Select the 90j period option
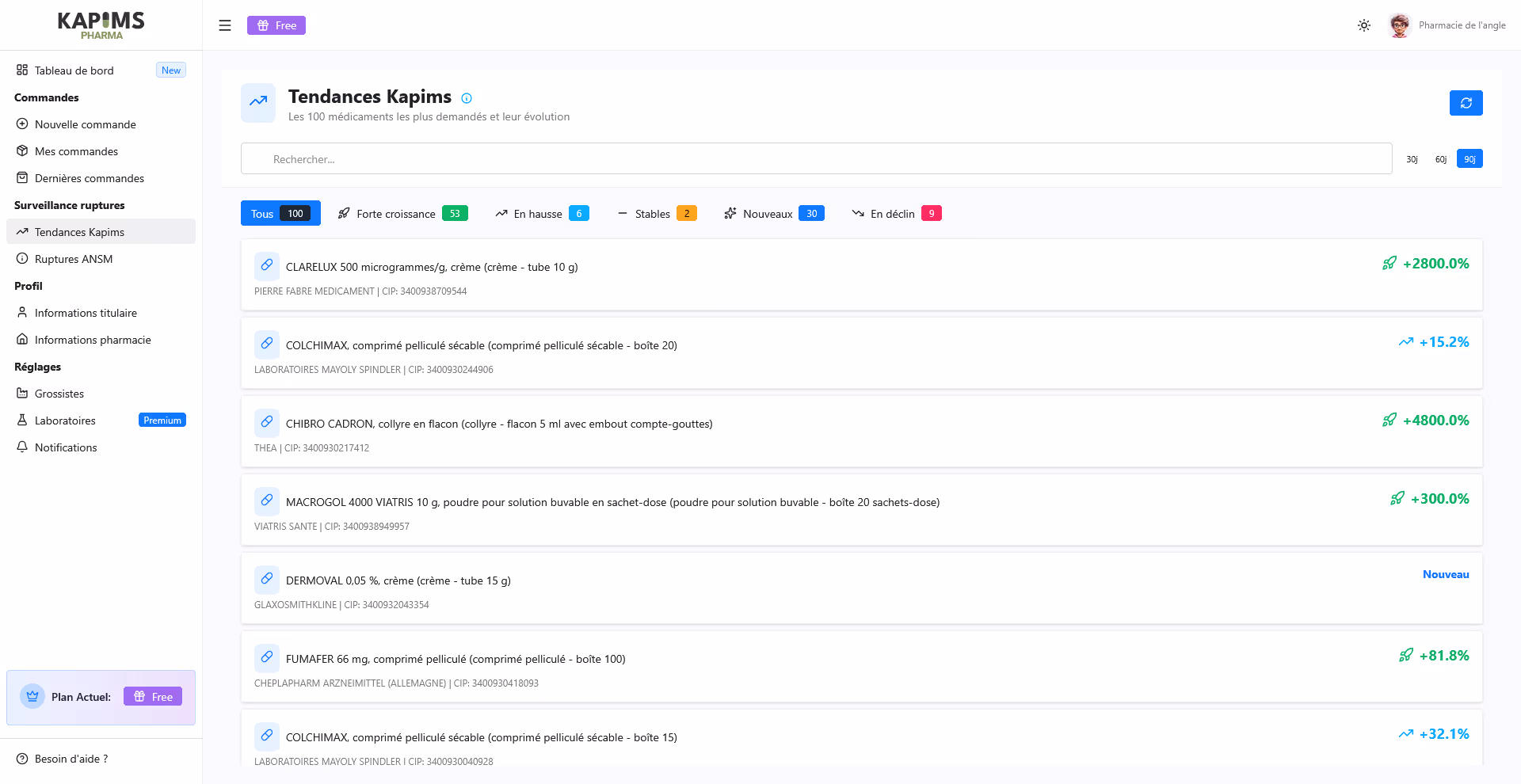The height and width of the screenshot is (784, 1521). (1470, 159)
